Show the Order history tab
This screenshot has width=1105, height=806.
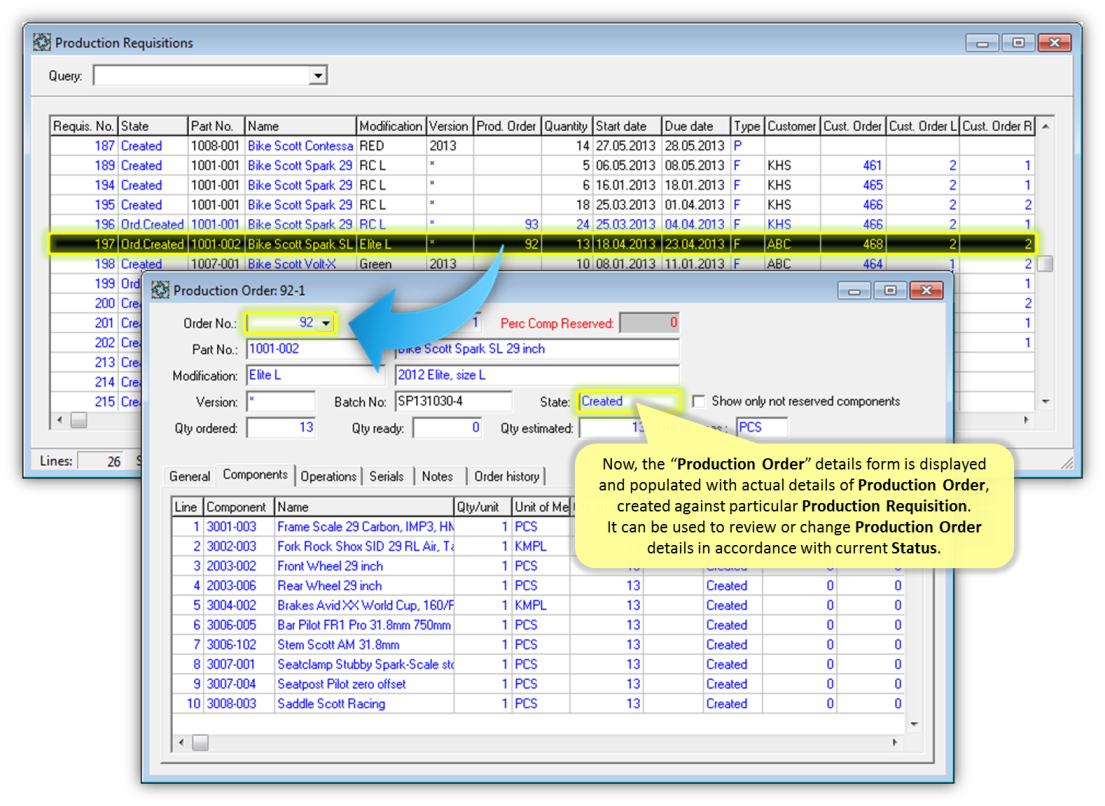(x=507, y=476)
